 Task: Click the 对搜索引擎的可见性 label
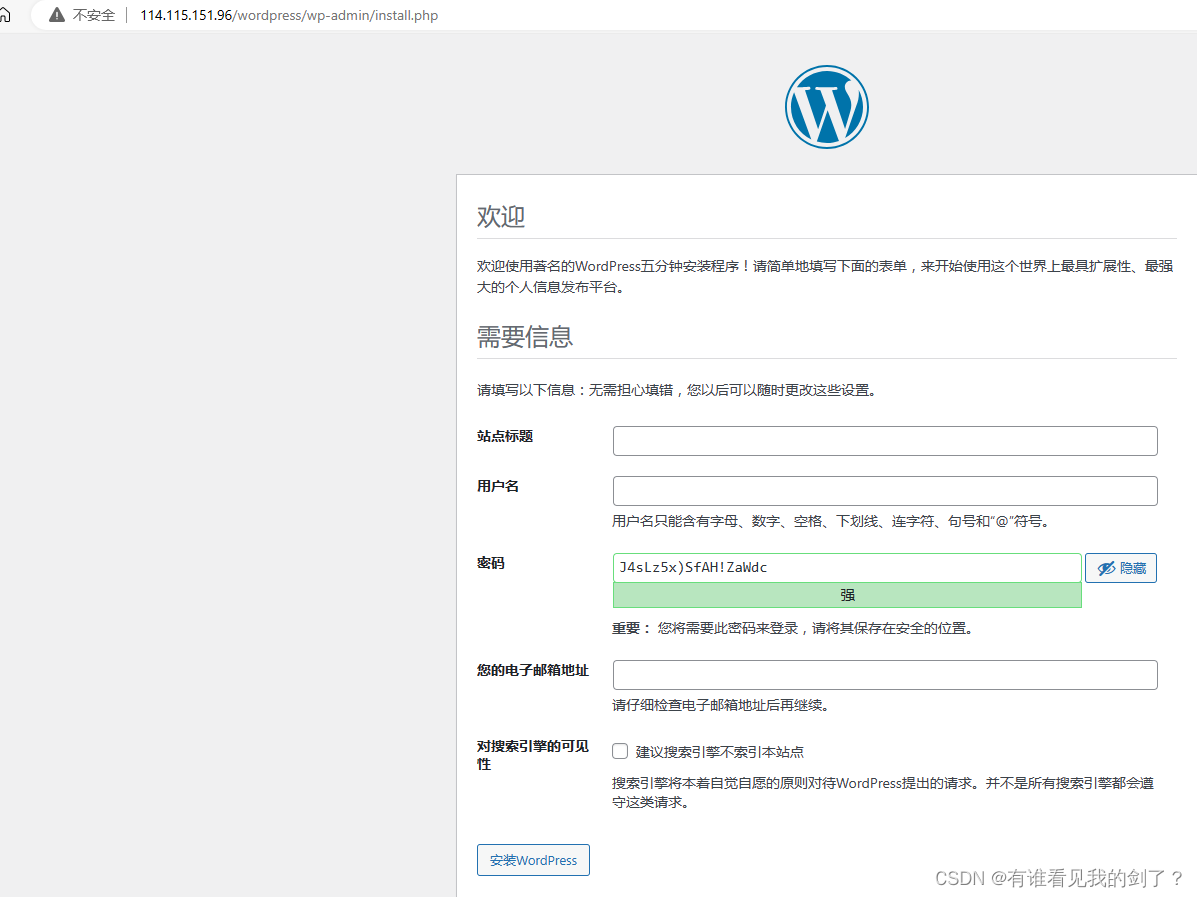tap(533, 755)
